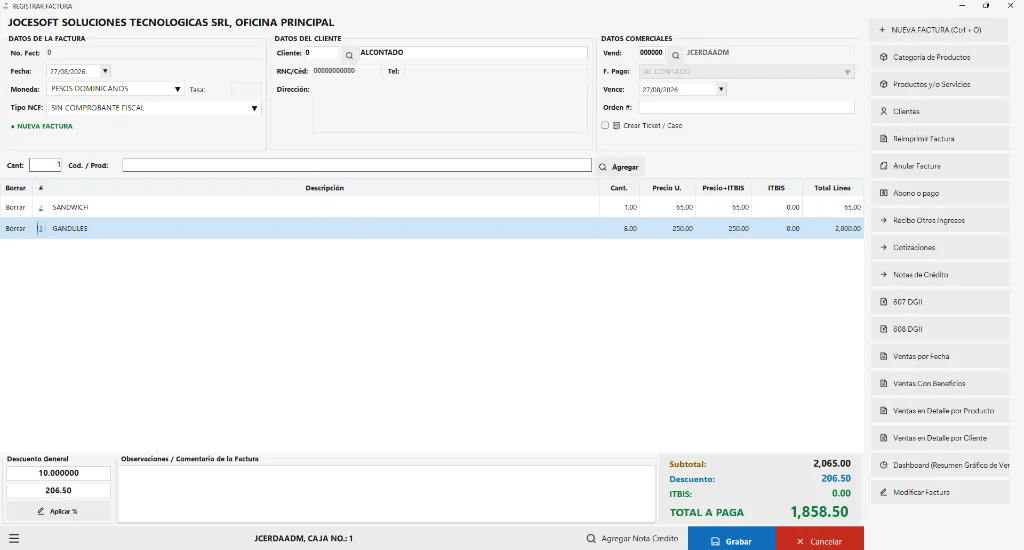Click the Grabar save disk icon
Screen dimensions: 1024x550
pyautogui.click(x=715, y=542)
